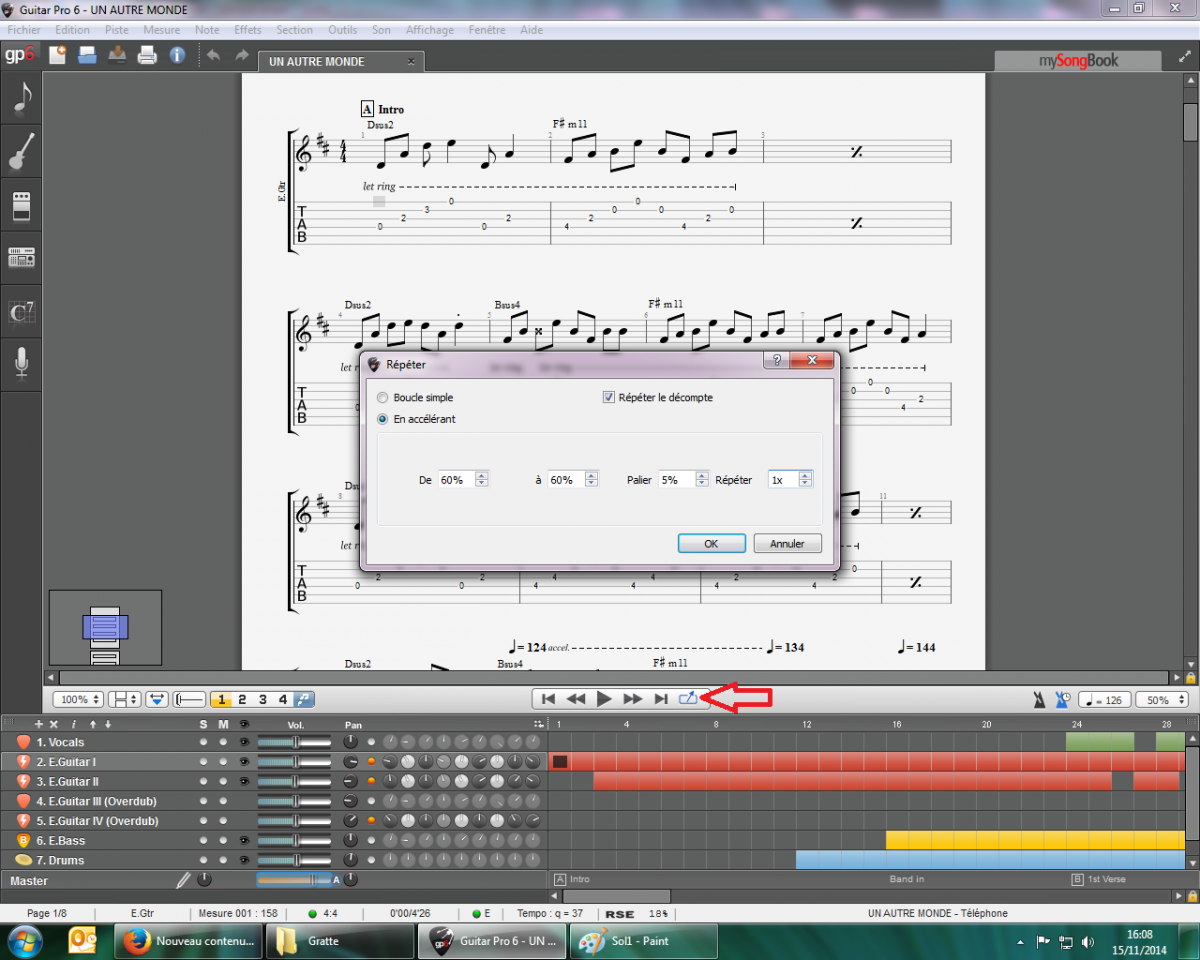
Task: Confirm the Répéter dialog with OK
Action: coord(711,544)
